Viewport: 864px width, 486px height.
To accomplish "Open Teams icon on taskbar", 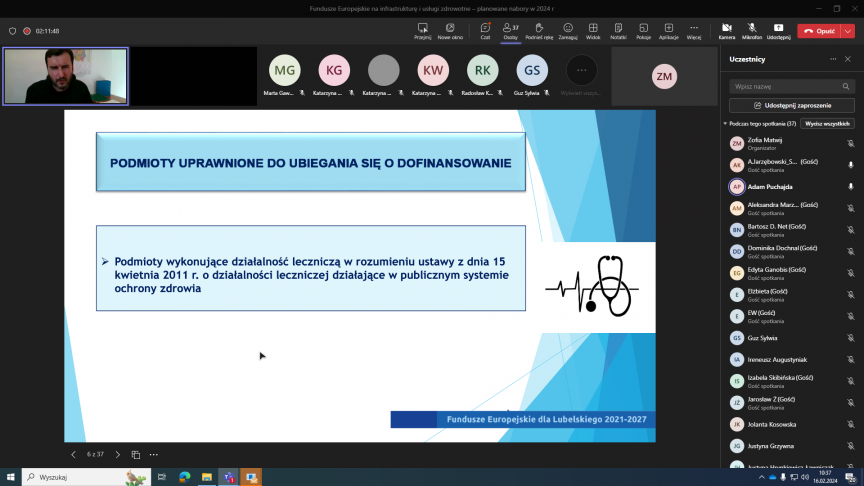I will tap(229, 477).
